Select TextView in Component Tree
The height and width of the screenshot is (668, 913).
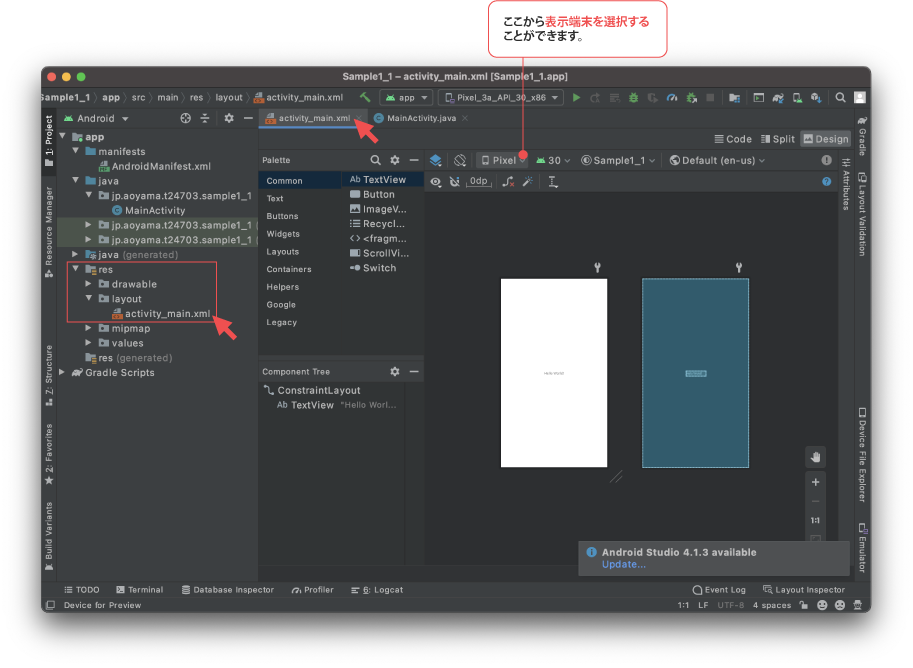click(336, 405)
